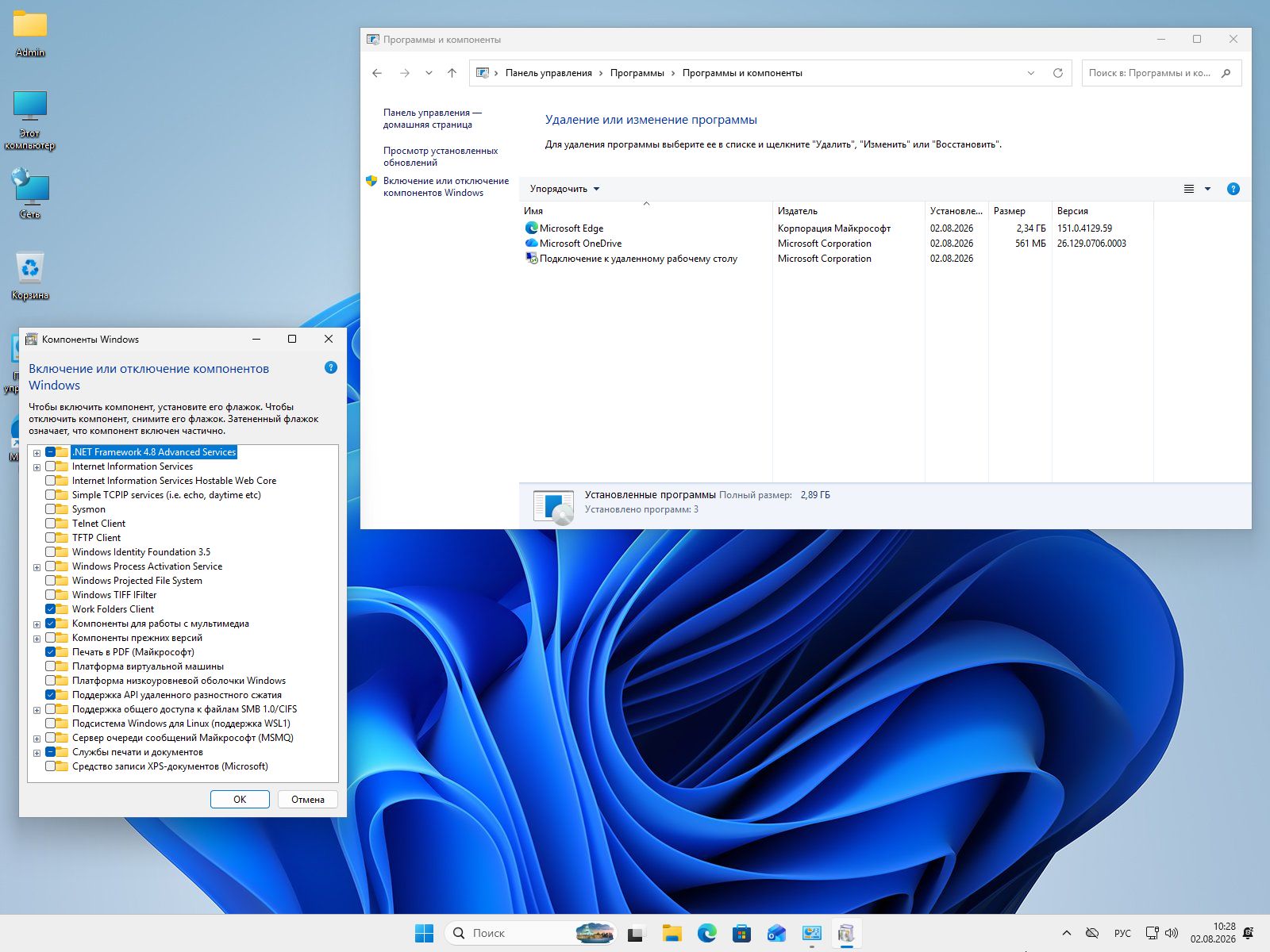Change view with the list view icon
This screenshot has width=1270, height=952.
coord(1189,189)
